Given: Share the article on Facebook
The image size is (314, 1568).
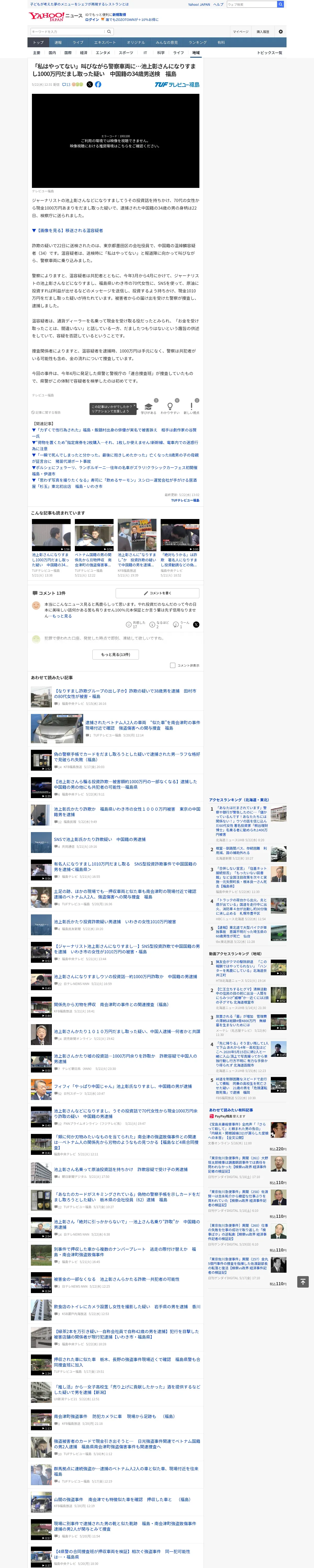Looking at the screenshot, I should 98,85.
